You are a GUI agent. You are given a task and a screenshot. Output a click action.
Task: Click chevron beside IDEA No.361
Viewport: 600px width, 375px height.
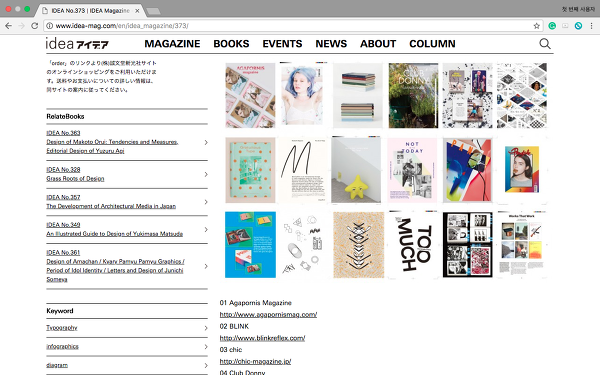(x=206, y=266)
